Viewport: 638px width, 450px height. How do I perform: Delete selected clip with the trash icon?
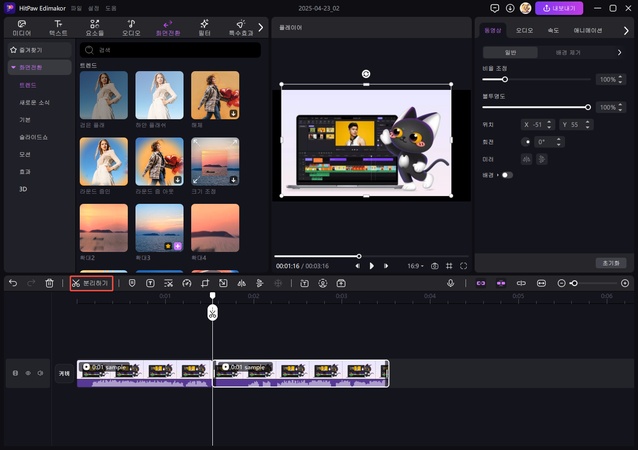click(50, 283)
